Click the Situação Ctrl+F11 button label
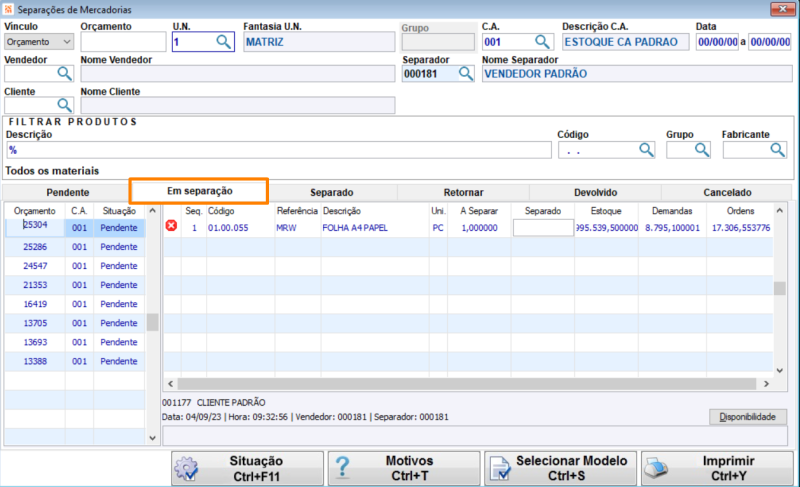 tap(256, 468)
